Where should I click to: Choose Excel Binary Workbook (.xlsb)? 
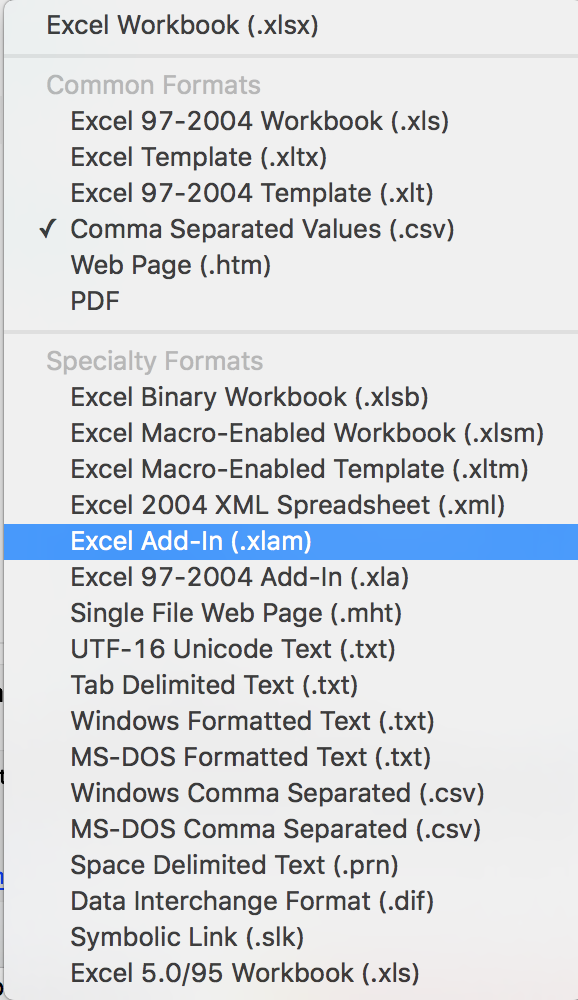click(291, 397)
